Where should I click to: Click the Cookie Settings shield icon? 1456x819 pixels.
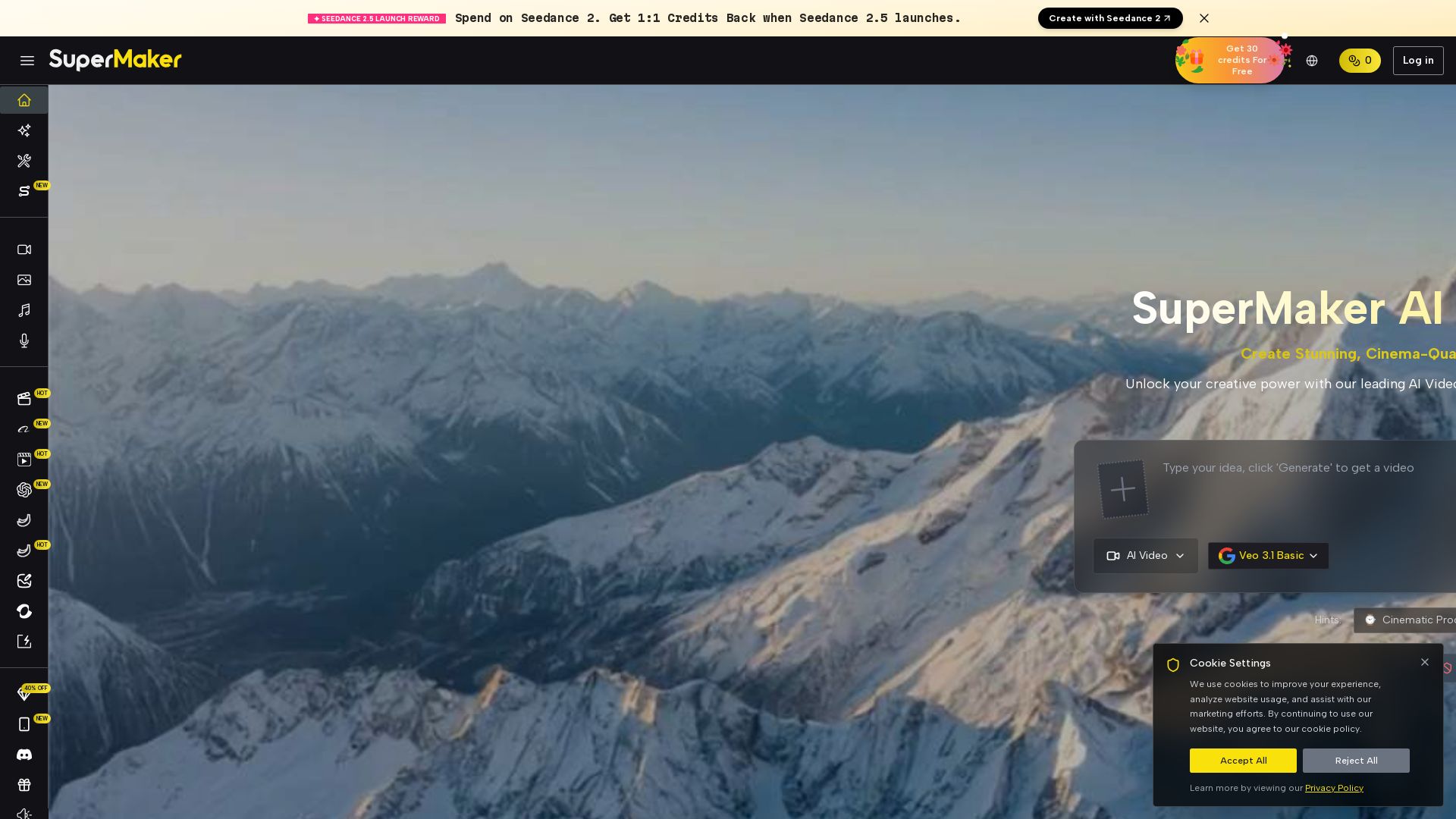[1173, 665]
